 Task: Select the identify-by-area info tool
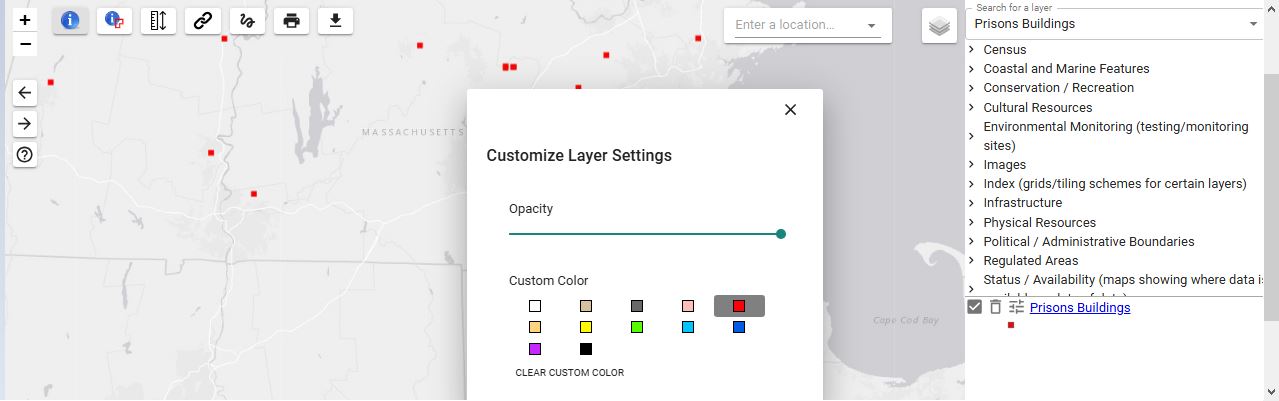click(x=115, y=20)
